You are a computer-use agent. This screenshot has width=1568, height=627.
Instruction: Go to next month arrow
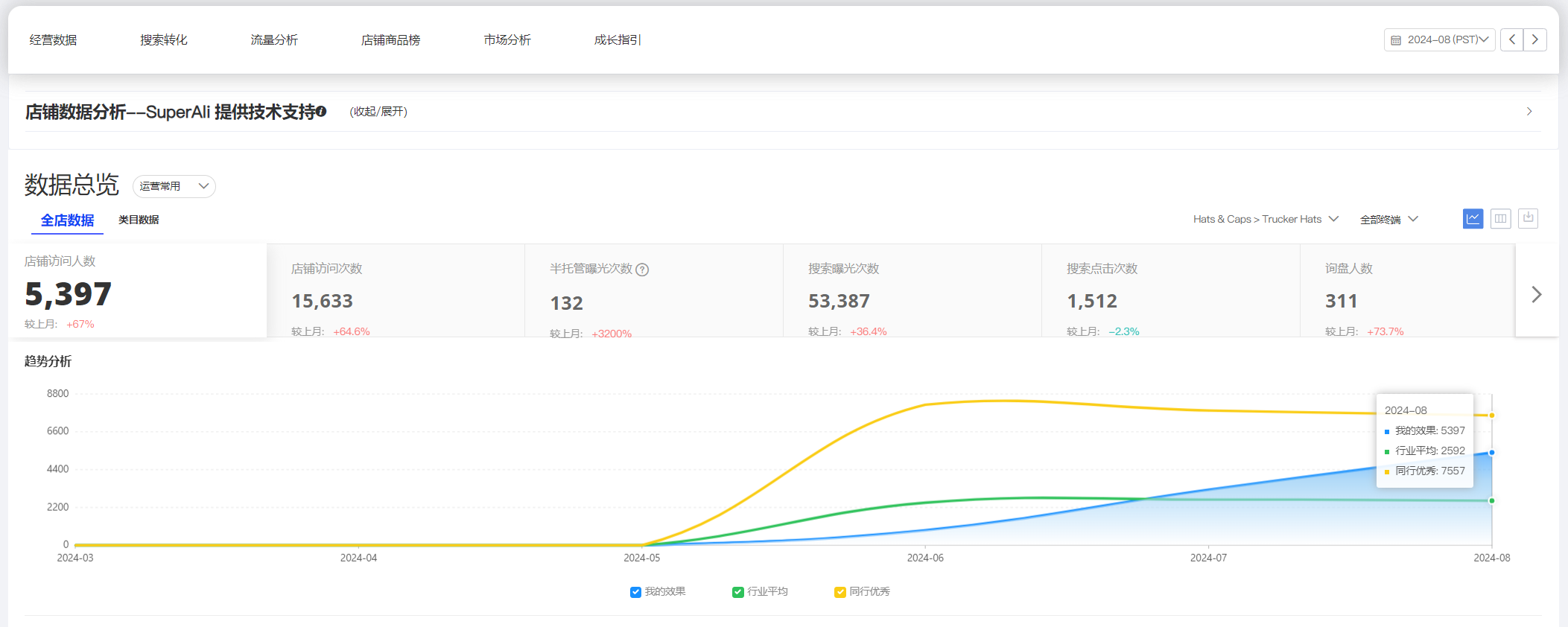1535,39
